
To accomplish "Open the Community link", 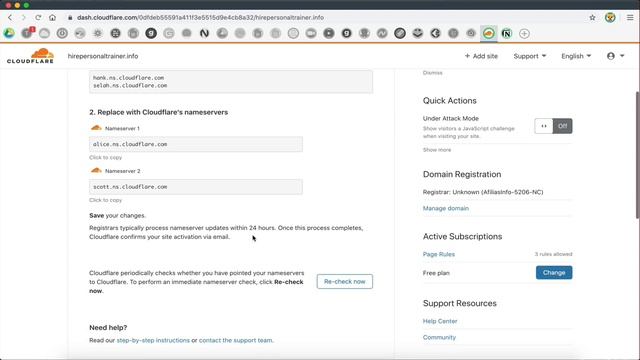I will [x=439, y=338].
